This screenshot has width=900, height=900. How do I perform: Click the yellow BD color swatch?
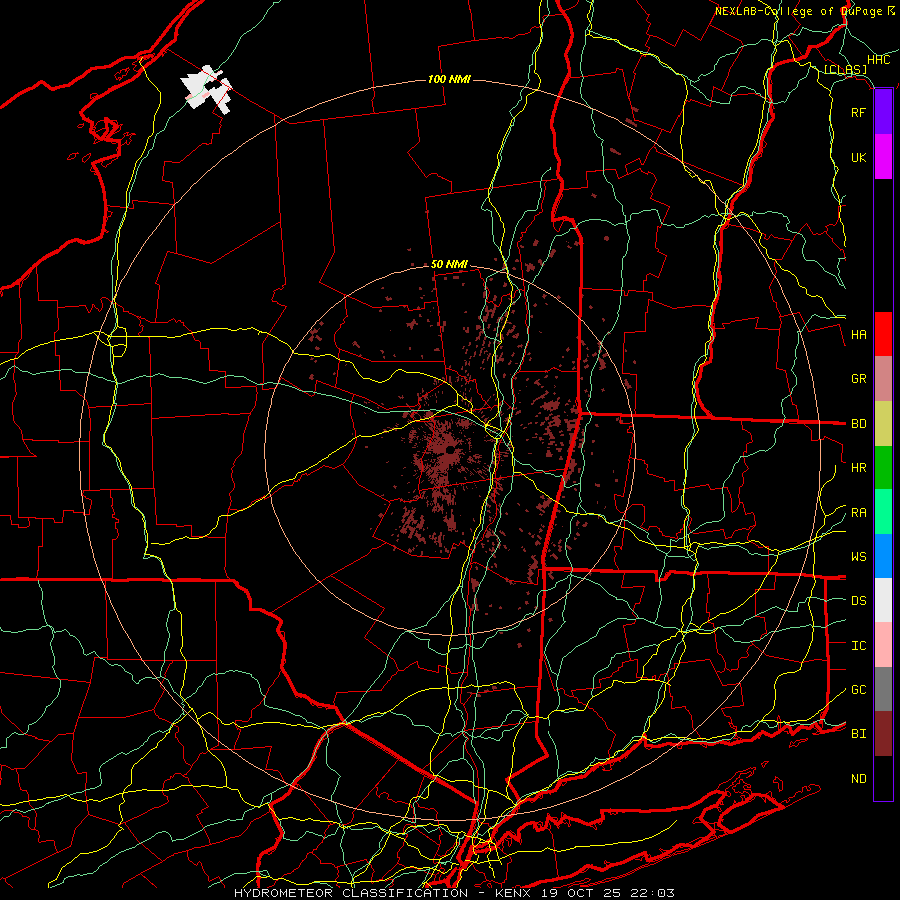pyautogui.click(x=883, y=424)
